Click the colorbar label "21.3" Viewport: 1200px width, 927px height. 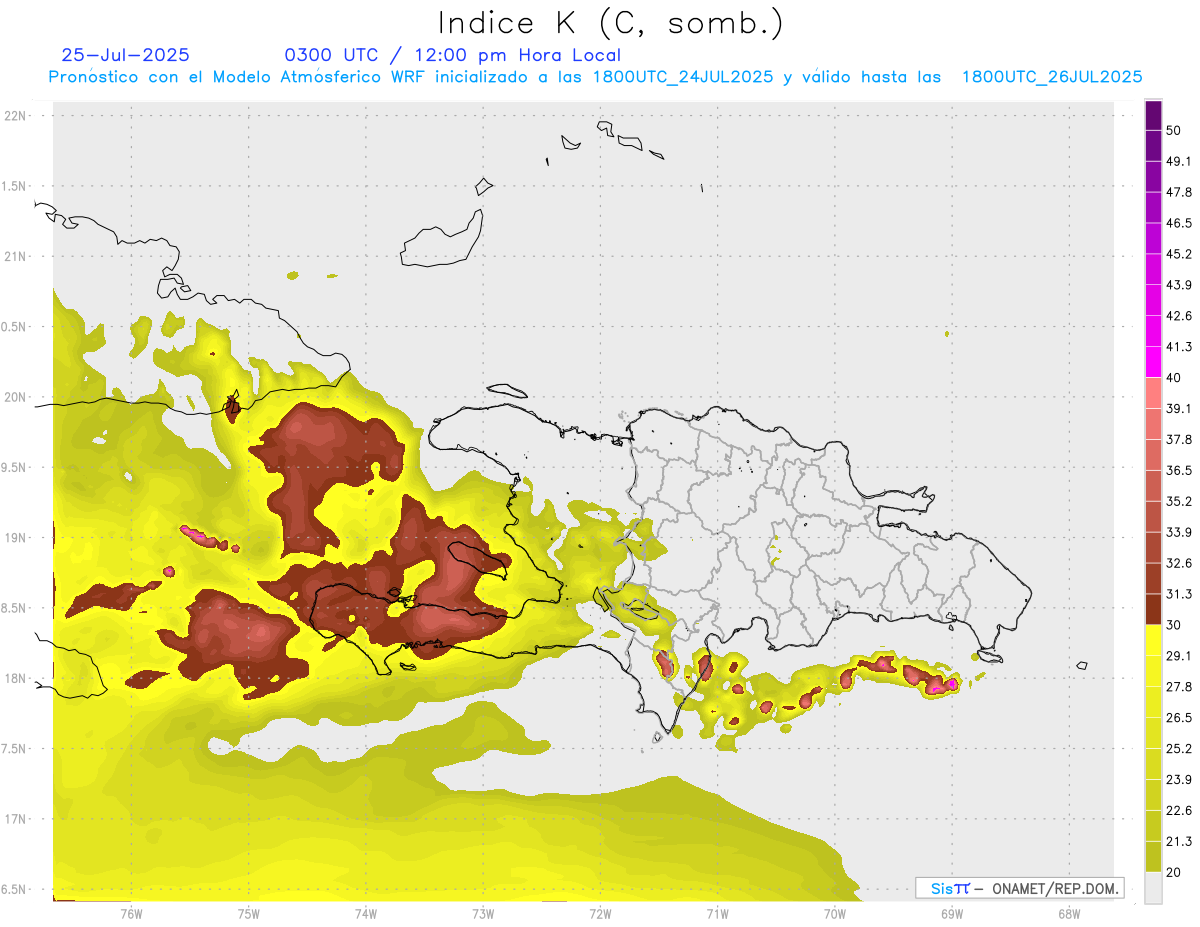point(1178,841)
